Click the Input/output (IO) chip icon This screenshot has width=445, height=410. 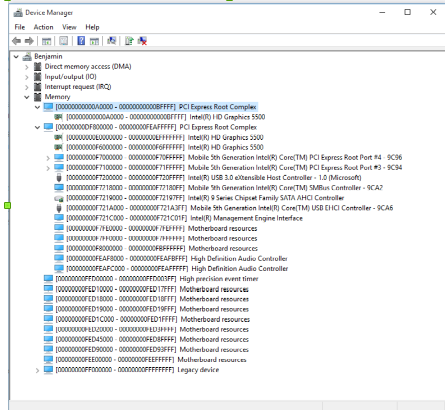coord(38,77)
